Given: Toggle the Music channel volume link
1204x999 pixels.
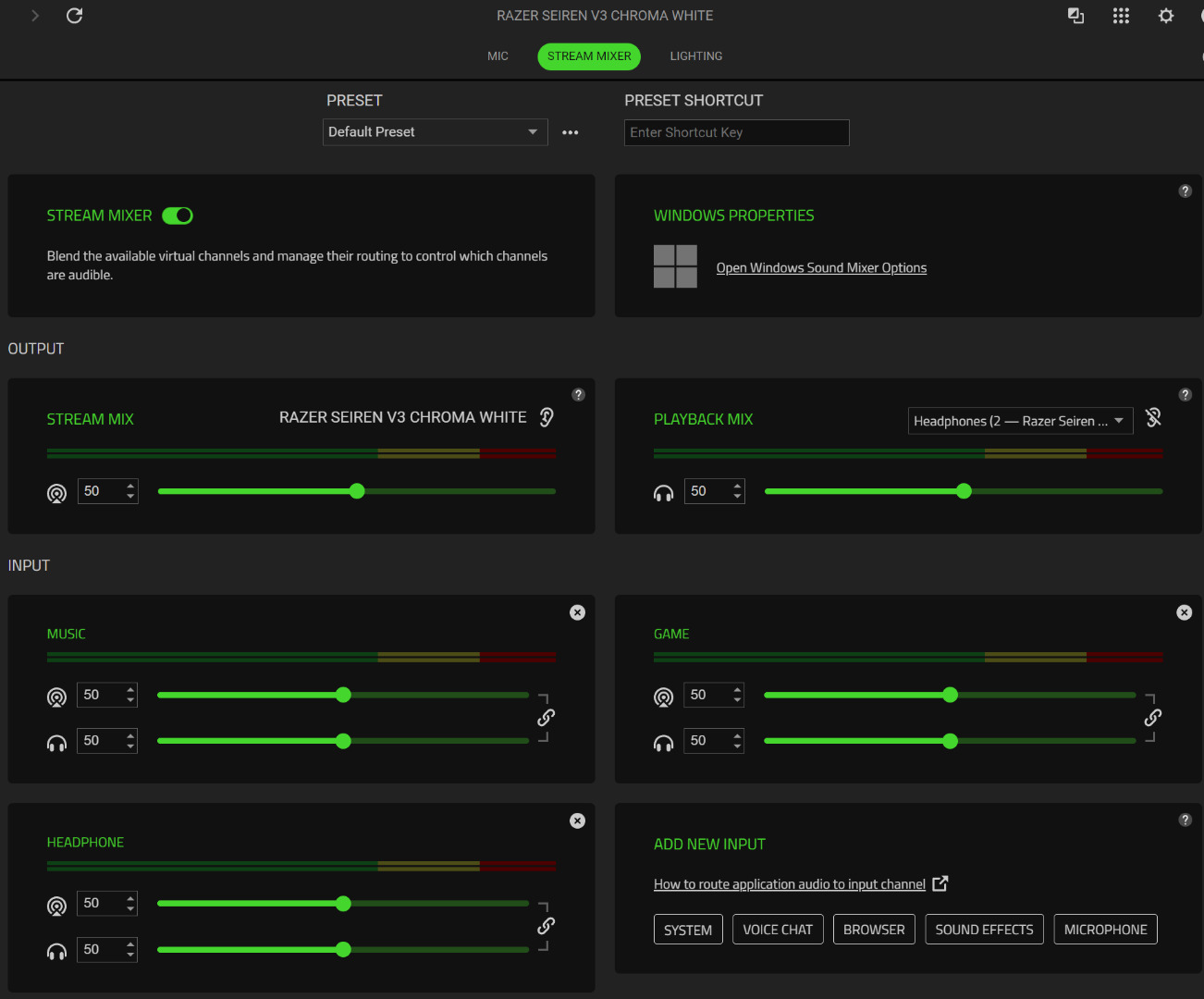Looking at the screenshot, I should 546,718.
